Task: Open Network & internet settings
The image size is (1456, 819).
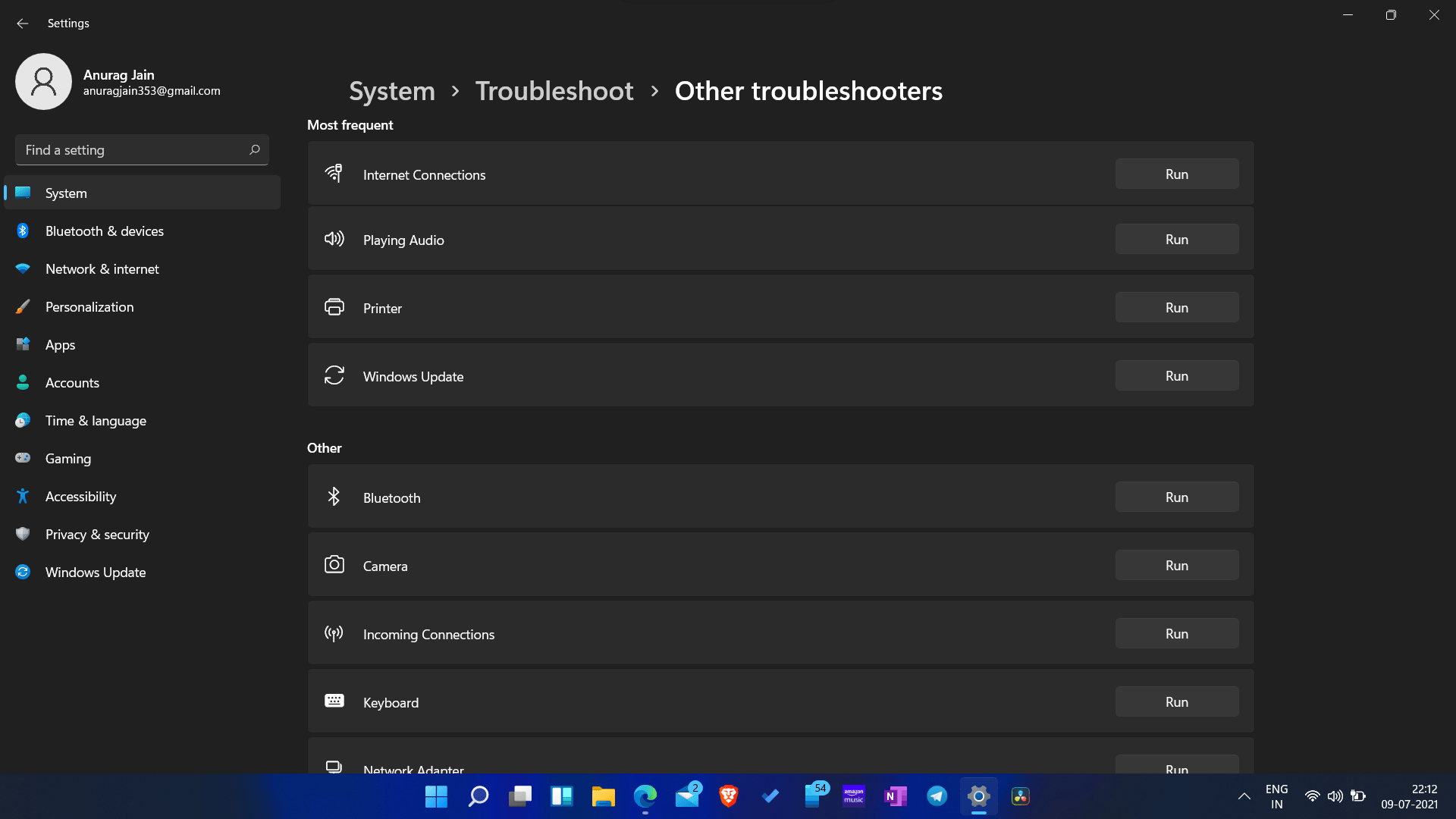Action: (102, 269)
